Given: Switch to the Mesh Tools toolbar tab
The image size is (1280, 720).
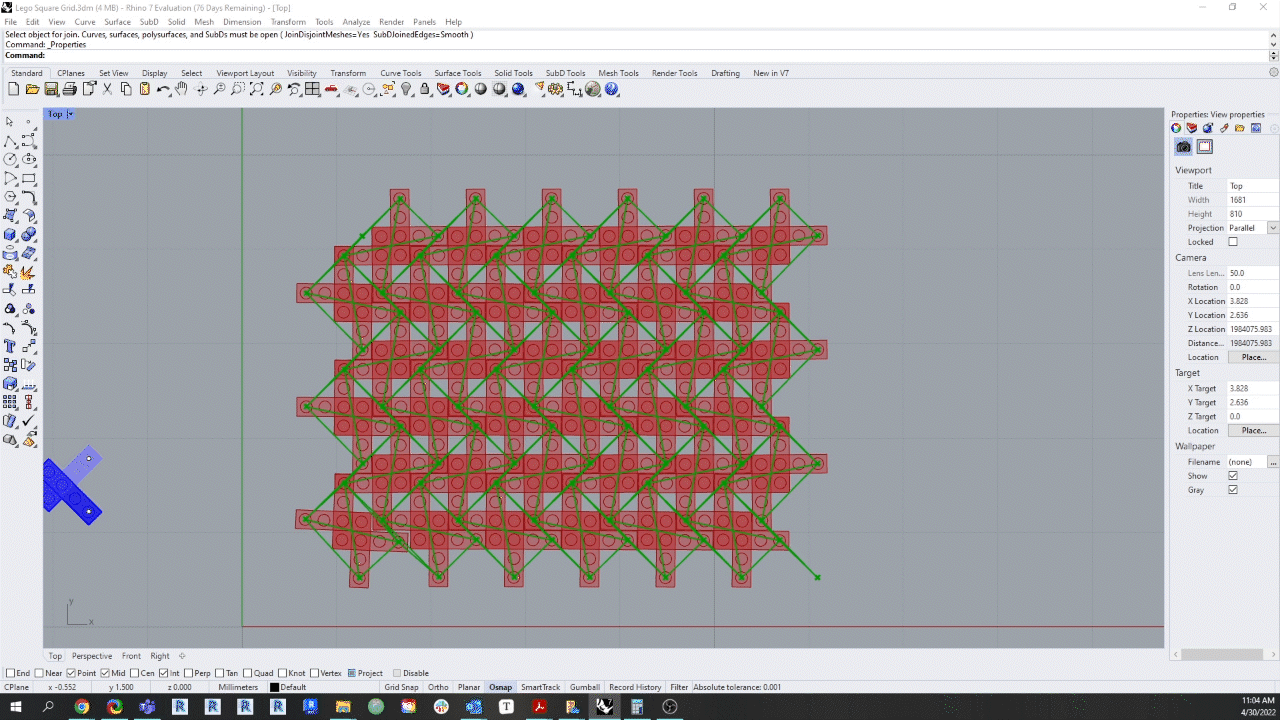Looking at the screenshot, I should coord(618,73).
